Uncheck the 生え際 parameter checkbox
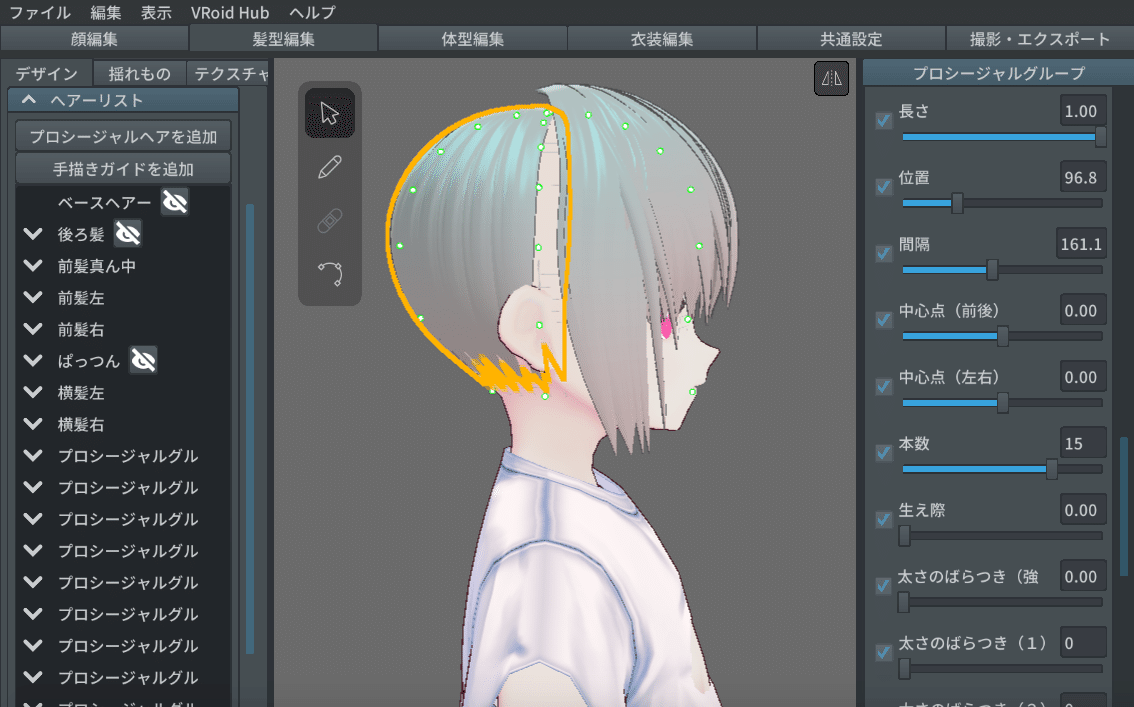The width and height of the screenshot is (1134, 707). click(884, 519)
